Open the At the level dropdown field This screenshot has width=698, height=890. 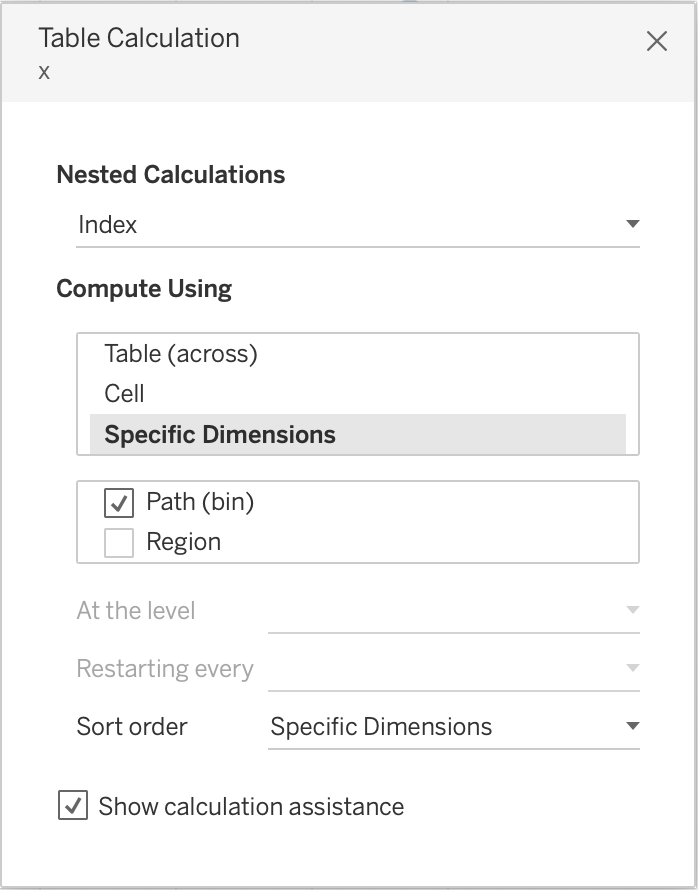pos(452,611)
